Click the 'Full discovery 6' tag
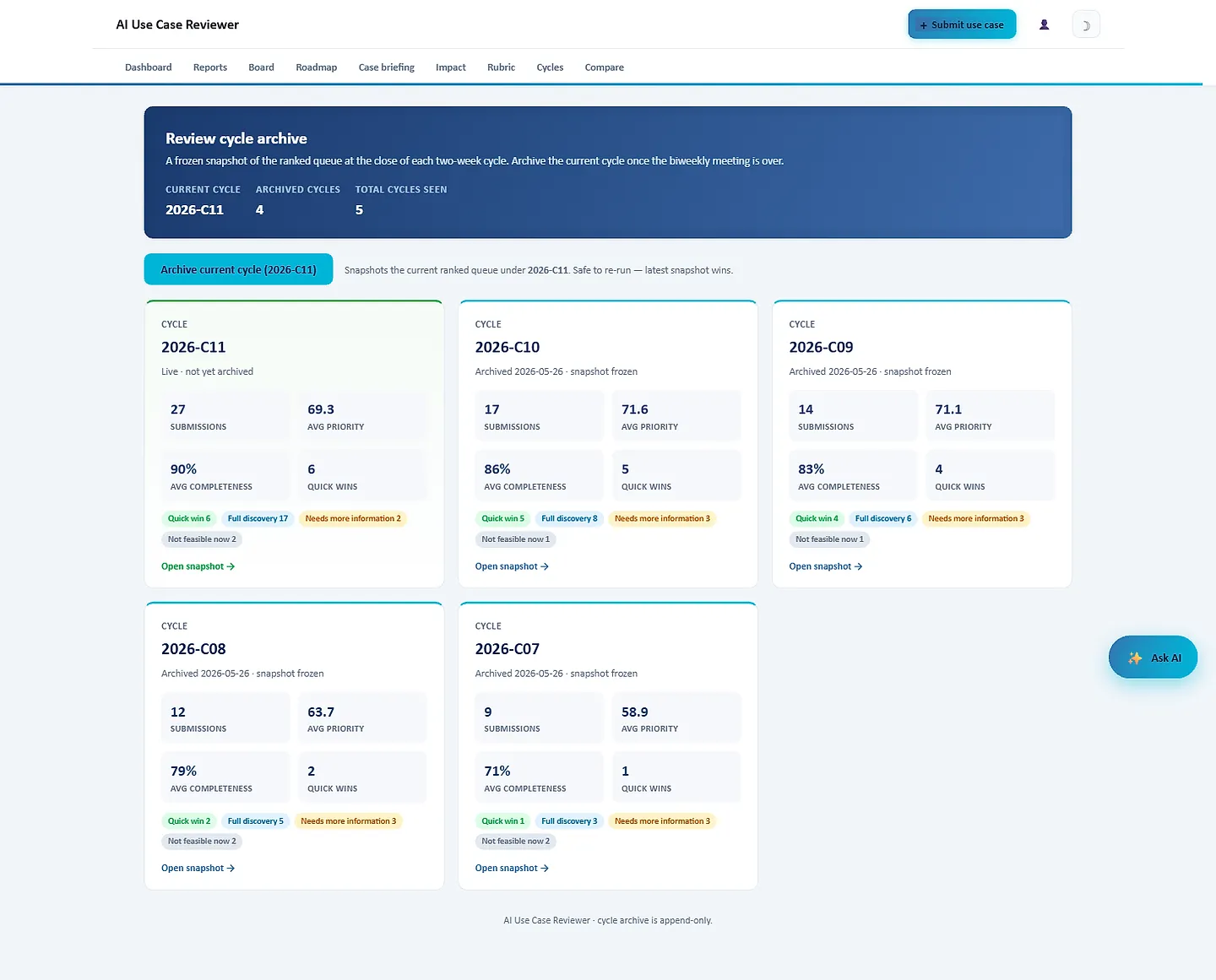Viewport: 1216px width, 980px height. pyautogui.click(x=883, y=518)
